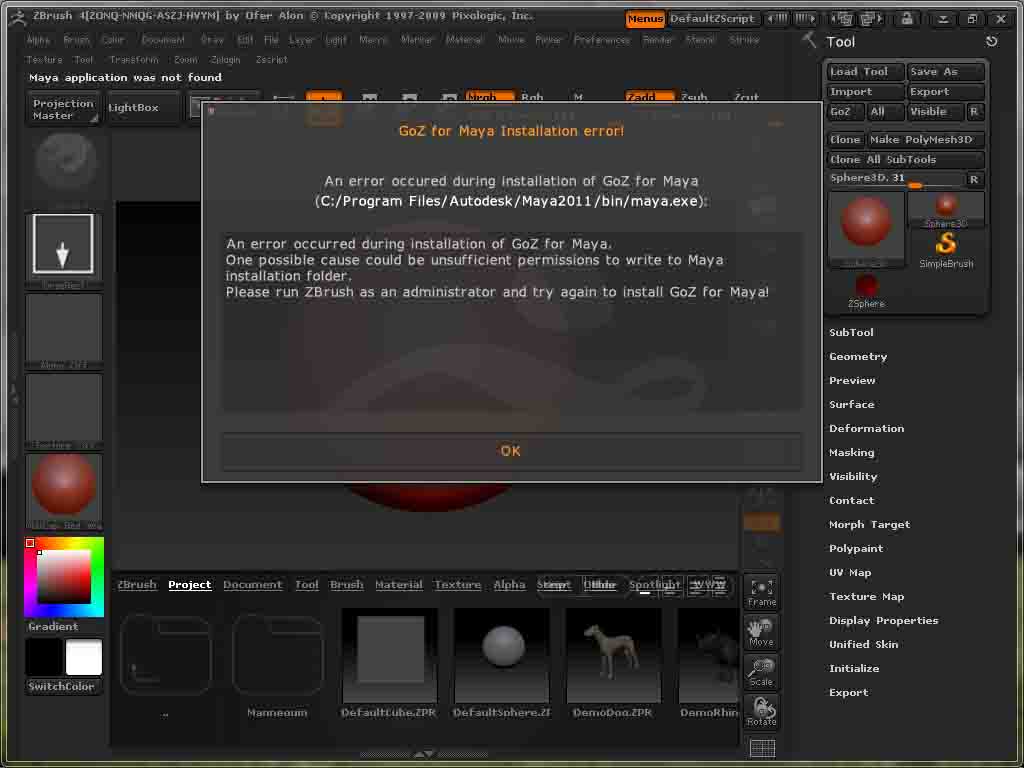Click OK in the GoZ installation error dialog
Screen dimensions: 1024x768
(511, 451)
